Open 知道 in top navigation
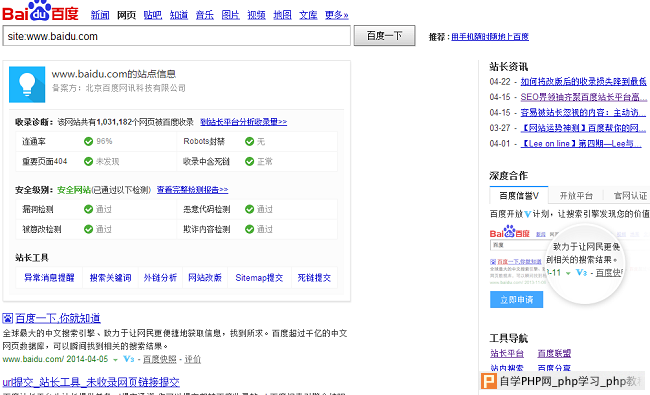Screen dimensions: 650x395 (x=179, y=15)
